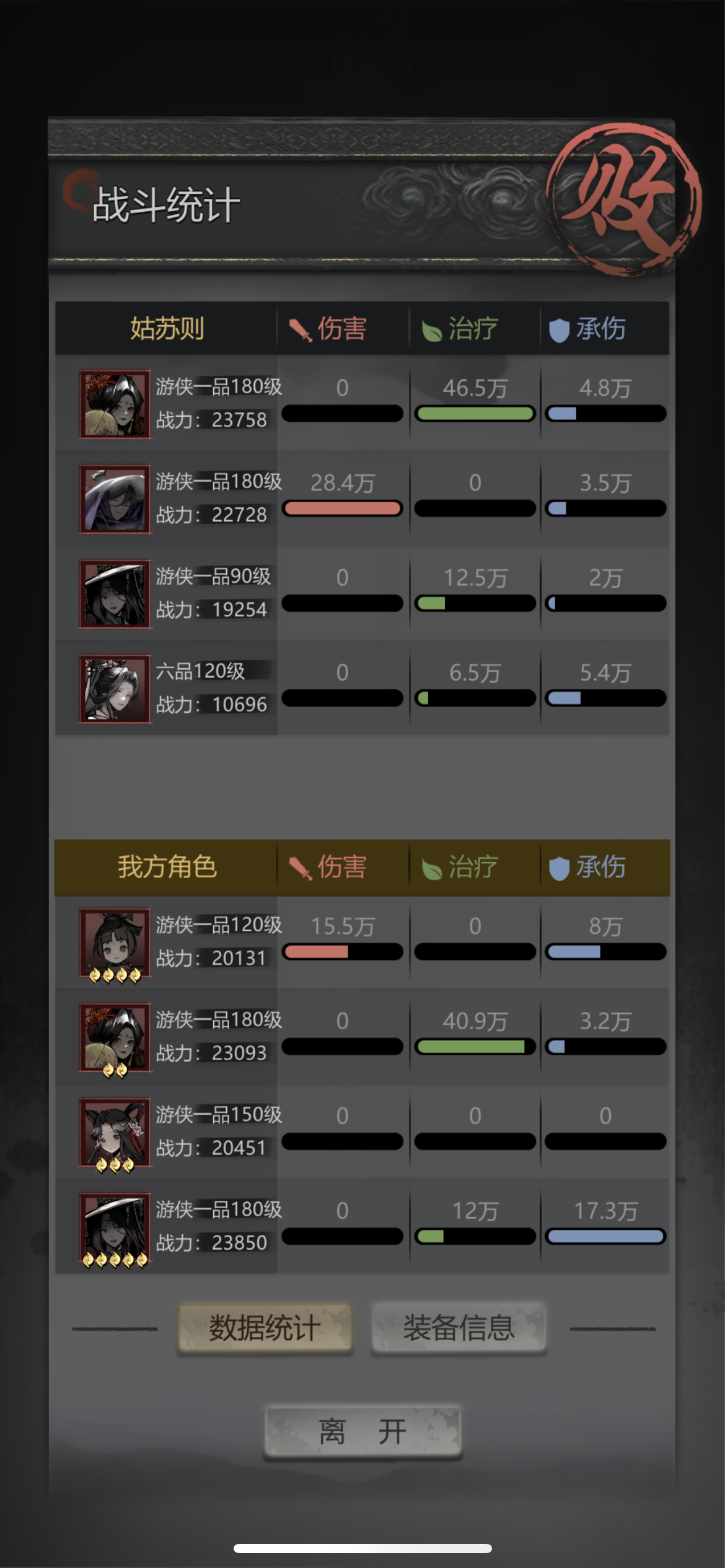
Task: Open enemy 六品120级 character portrait
Action: (x=115, y=689)
